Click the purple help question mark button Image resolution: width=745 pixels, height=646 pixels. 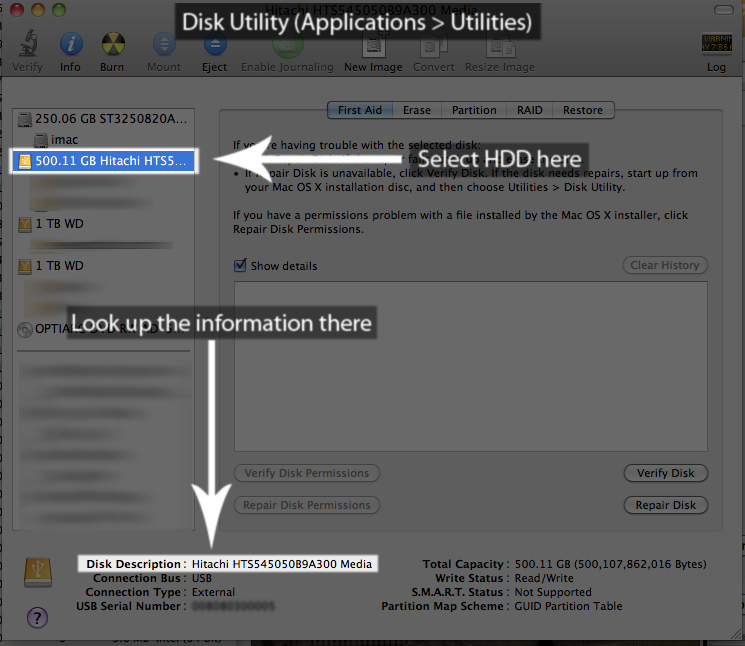(x=38, y=618)
